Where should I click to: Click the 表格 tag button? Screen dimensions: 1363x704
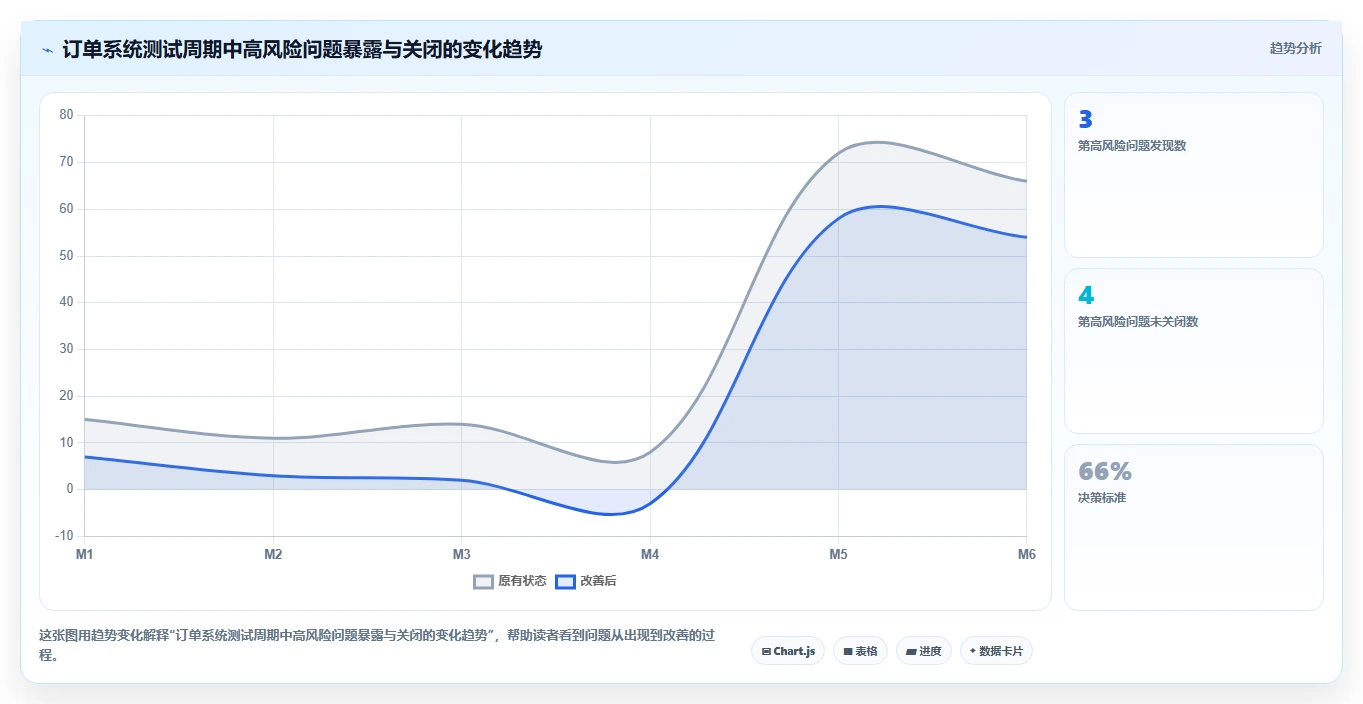860,651
